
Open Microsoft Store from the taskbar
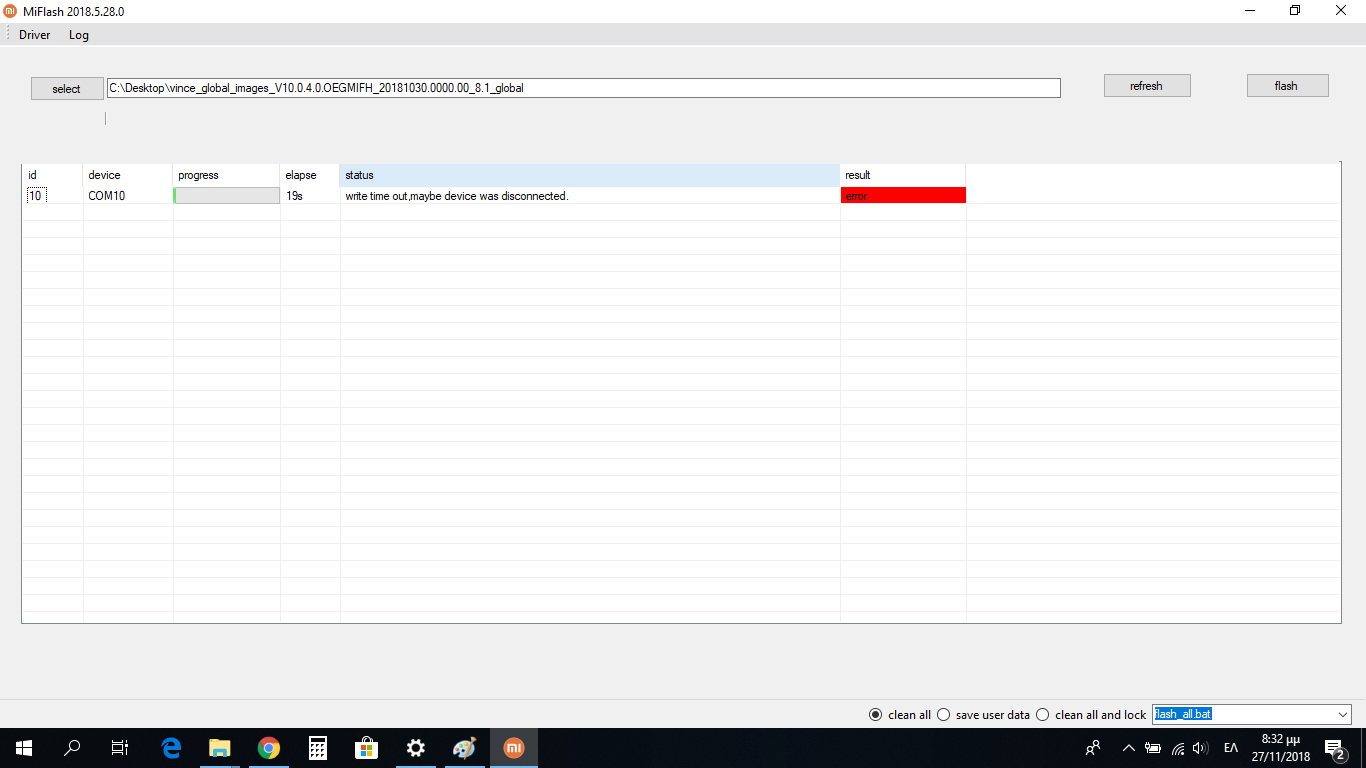[x=367, y=748]
